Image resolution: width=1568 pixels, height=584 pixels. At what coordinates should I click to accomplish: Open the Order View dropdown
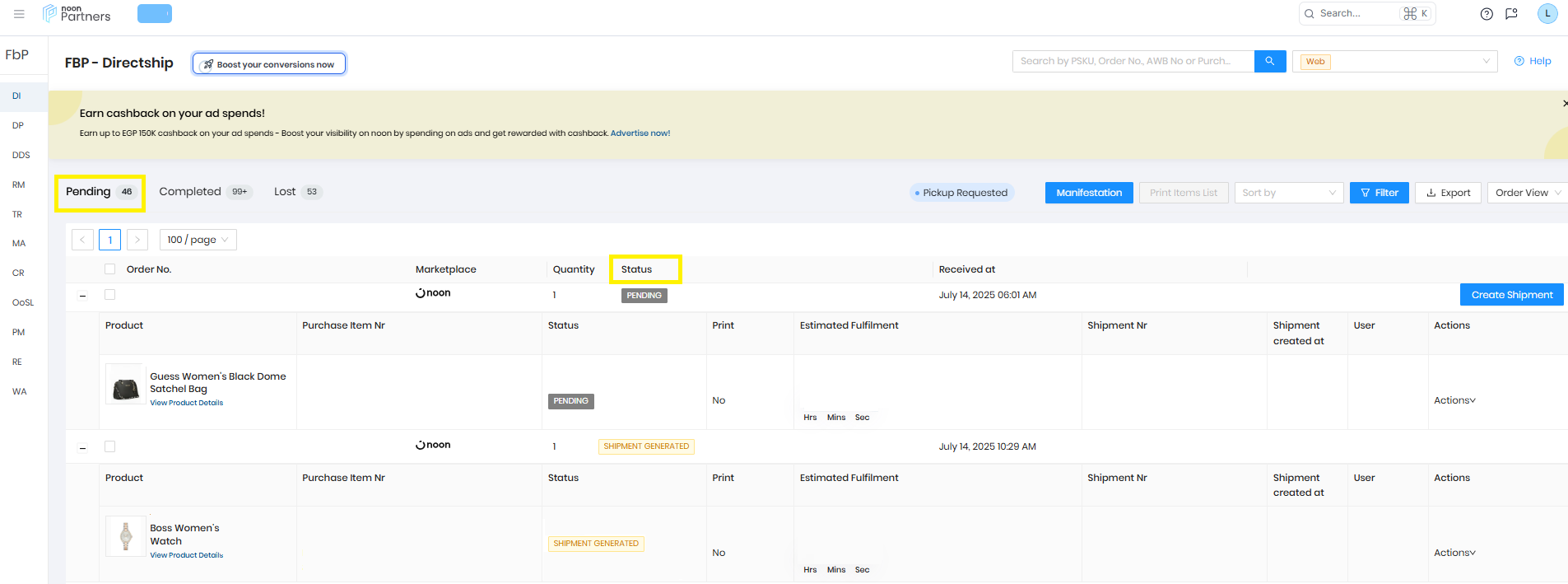point(1527,193)
